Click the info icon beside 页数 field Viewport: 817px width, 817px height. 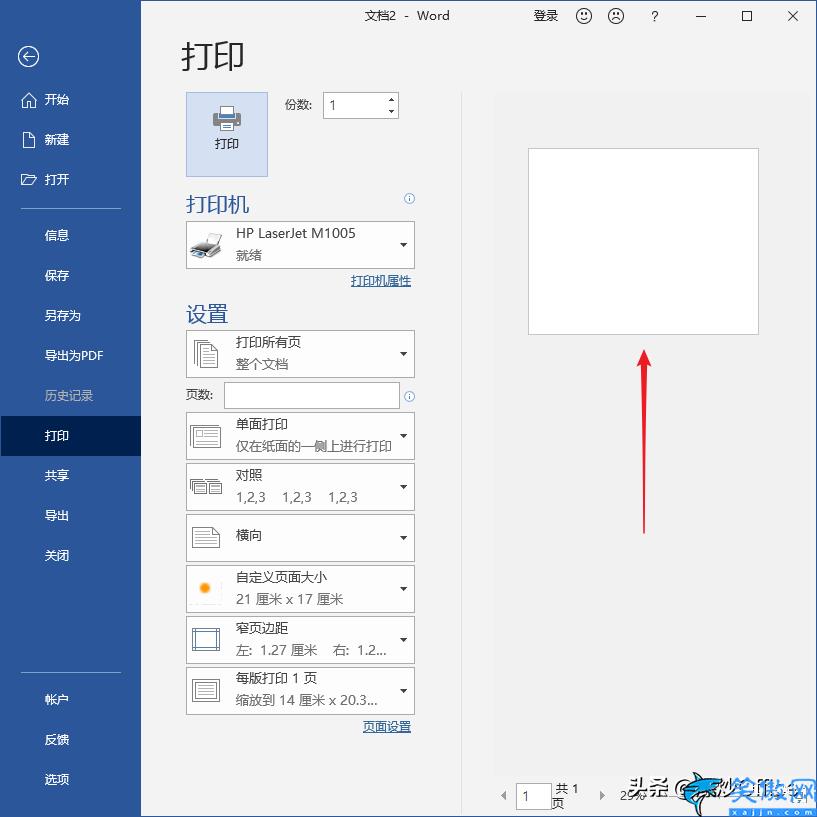[410, 397]
